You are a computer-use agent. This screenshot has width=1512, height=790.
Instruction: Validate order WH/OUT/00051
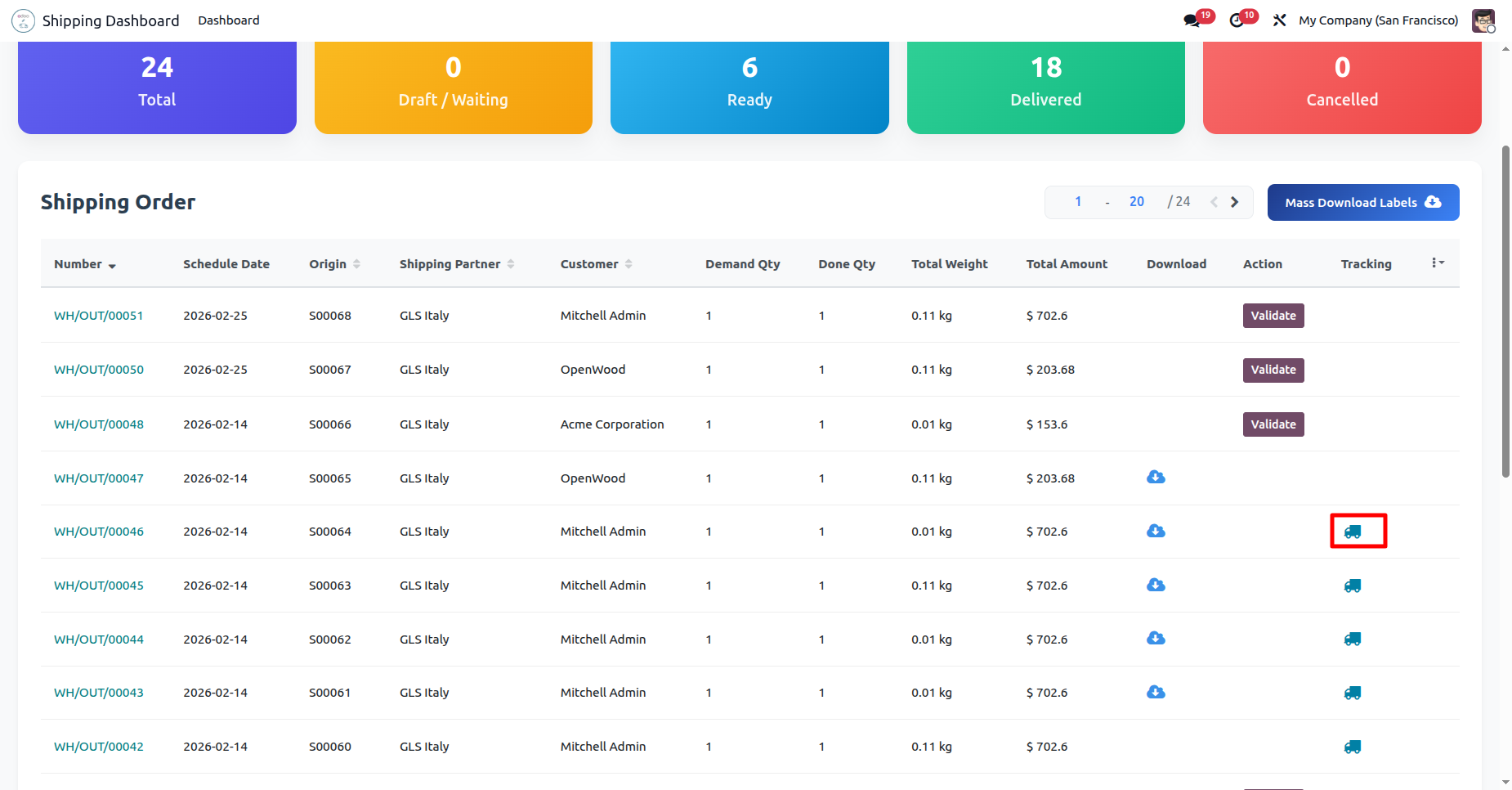(1273, 316)
